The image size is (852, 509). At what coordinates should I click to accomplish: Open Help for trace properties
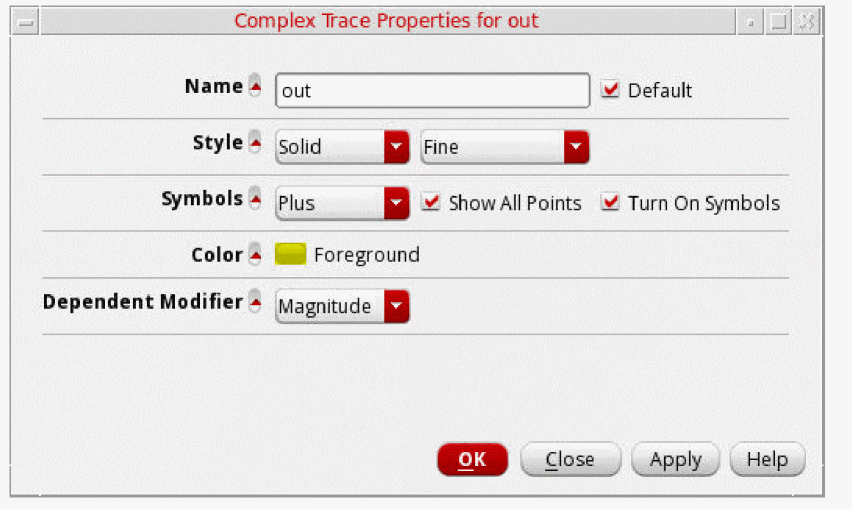click(x=767, y=459)
